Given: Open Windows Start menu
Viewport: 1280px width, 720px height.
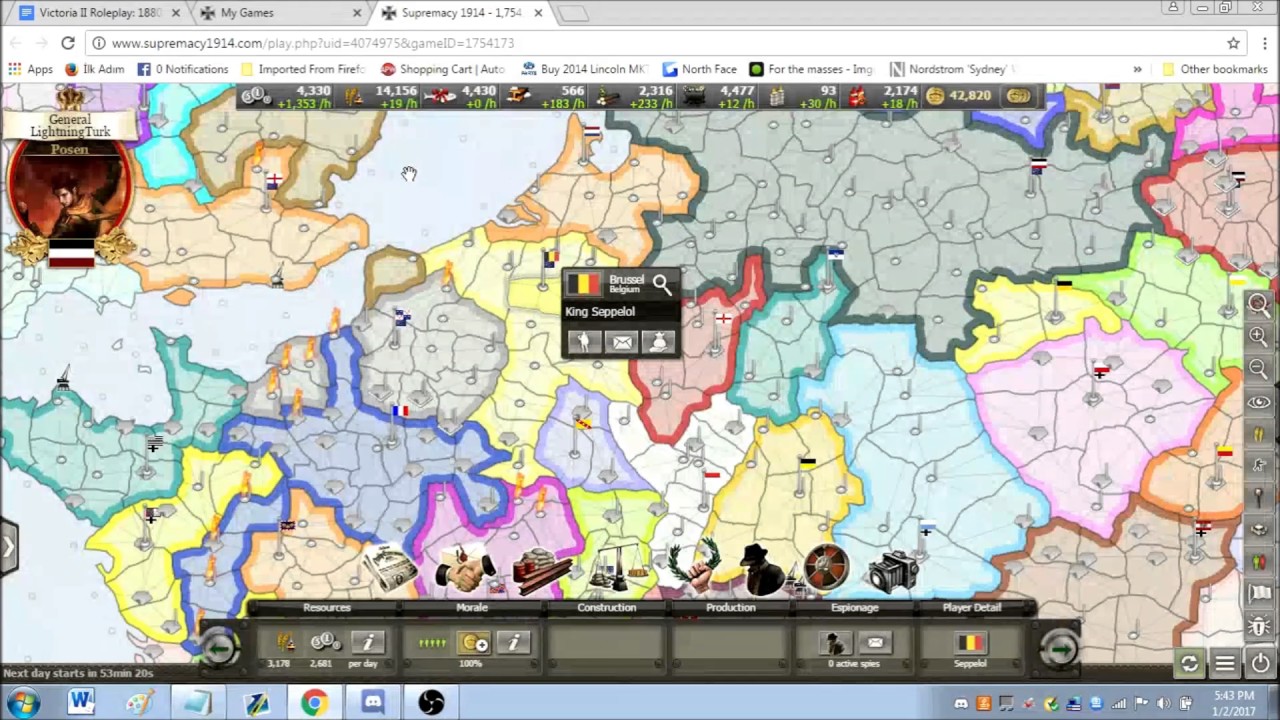Looking at the screenshot, I should [x=22, y=702].
